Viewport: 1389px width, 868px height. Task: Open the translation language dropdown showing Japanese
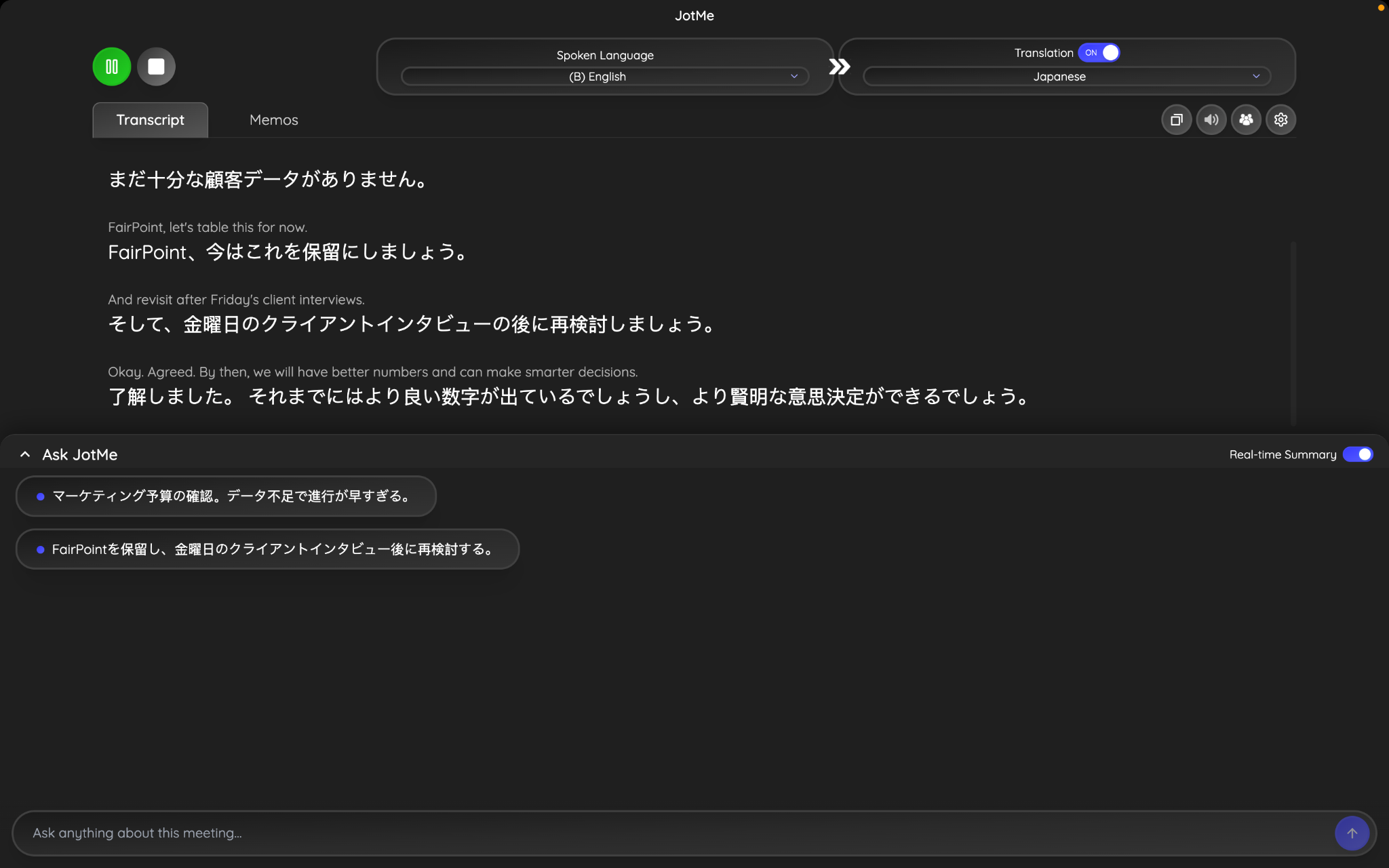[x=1066, y=77]
